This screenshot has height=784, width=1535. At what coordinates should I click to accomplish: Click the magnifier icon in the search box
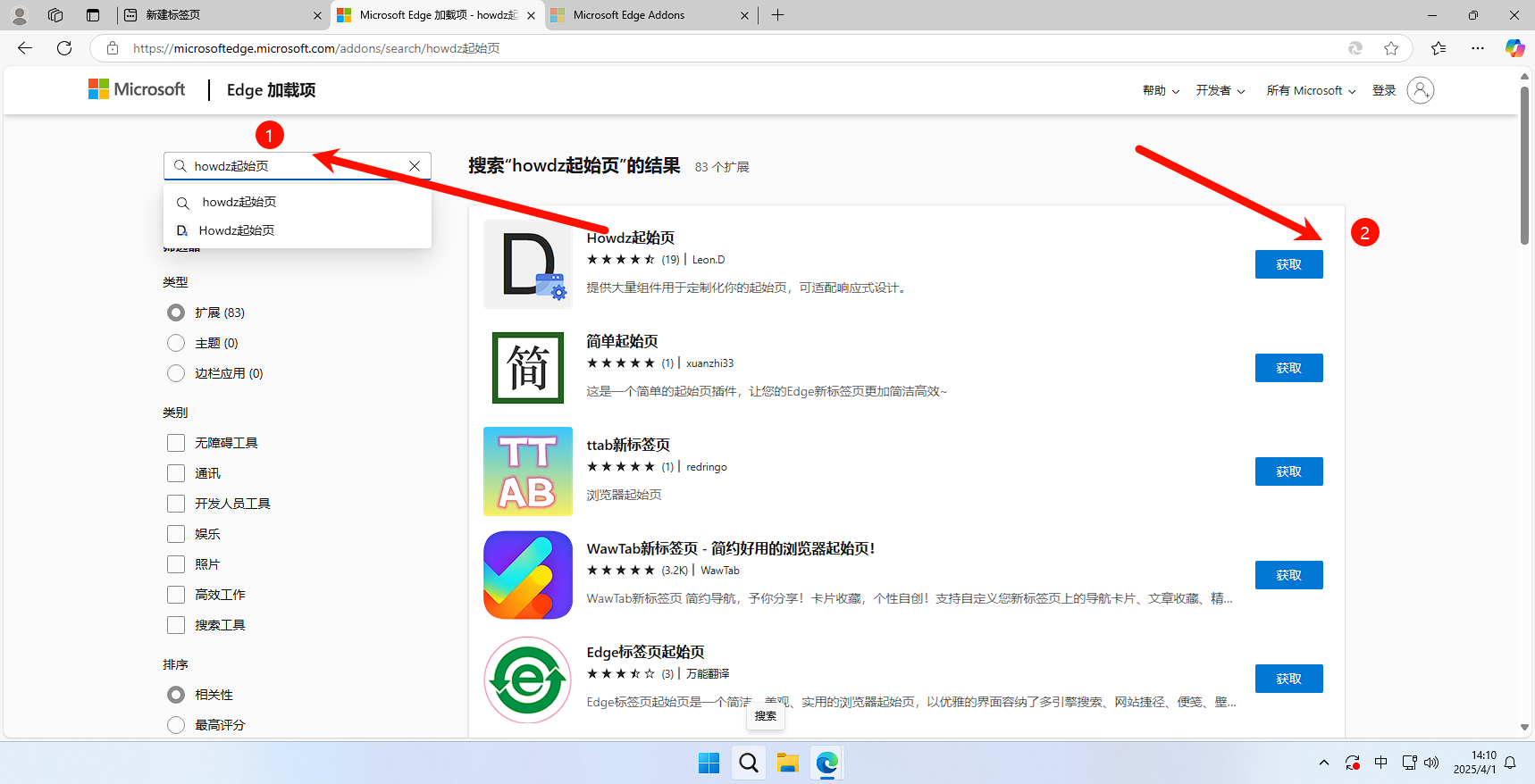(x=180, y=166)
